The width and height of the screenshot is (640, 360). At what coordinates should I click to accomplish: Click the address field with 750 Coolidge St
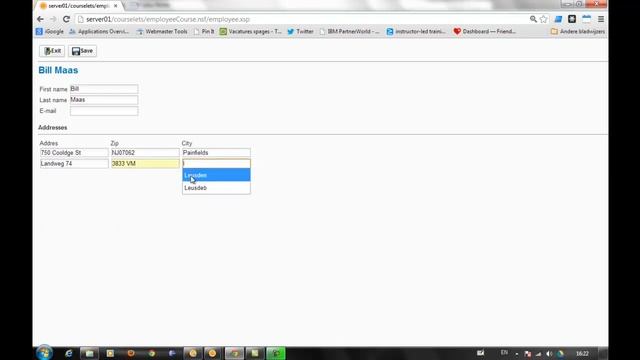[x=74, y=153]
